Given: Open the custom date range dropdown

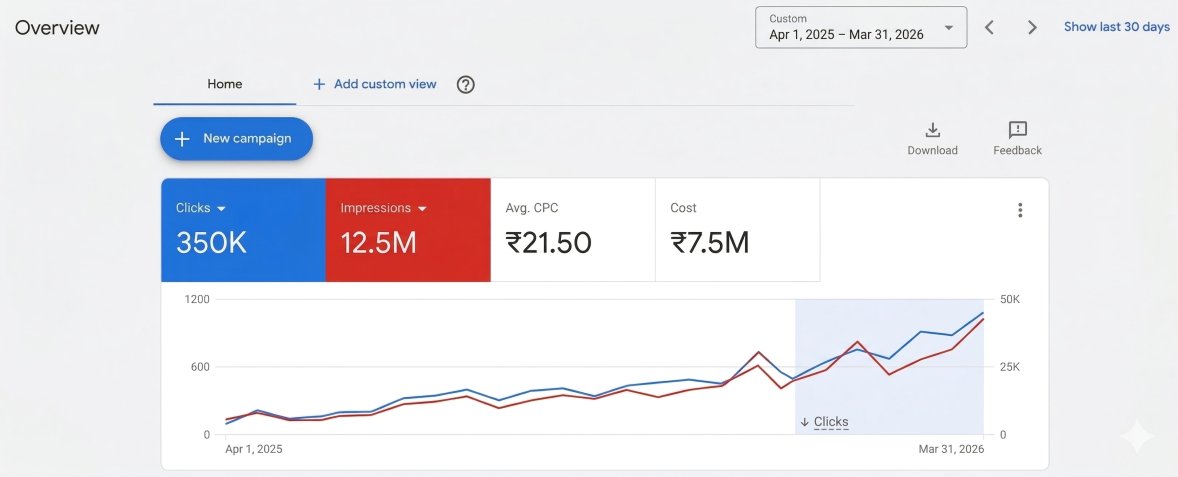Looking at the screenshot, I should pos(861,27).
